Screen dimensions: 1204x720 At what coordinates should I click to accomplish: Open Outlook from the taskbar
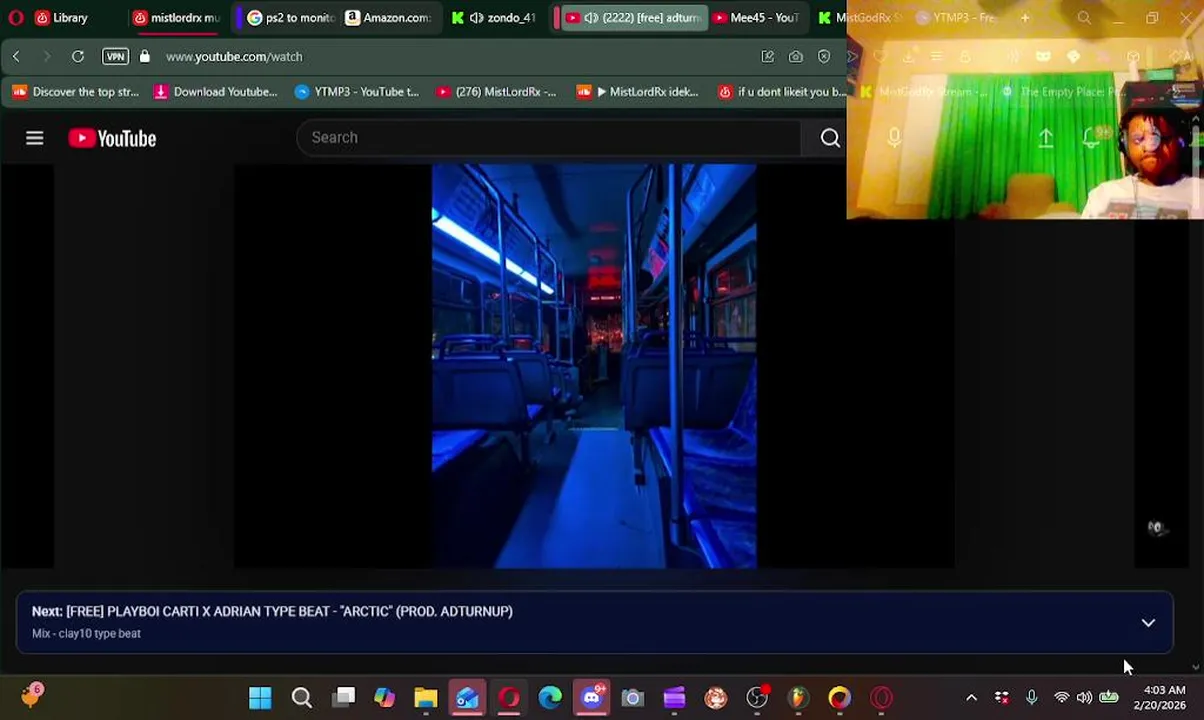coord(467,698)
